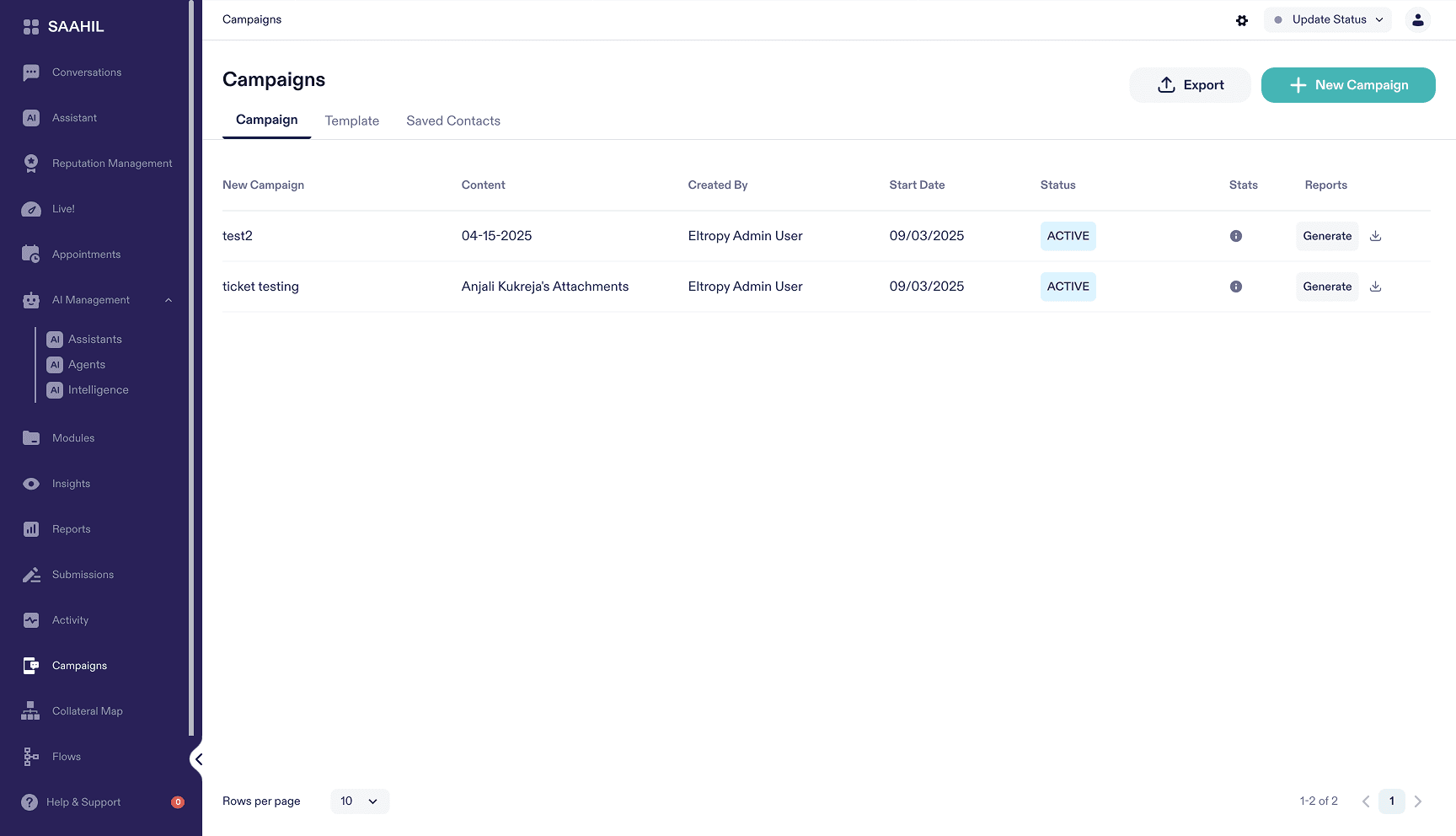
Task: Open settings gear icon in top bar
Action: (x=1242, y=20)
